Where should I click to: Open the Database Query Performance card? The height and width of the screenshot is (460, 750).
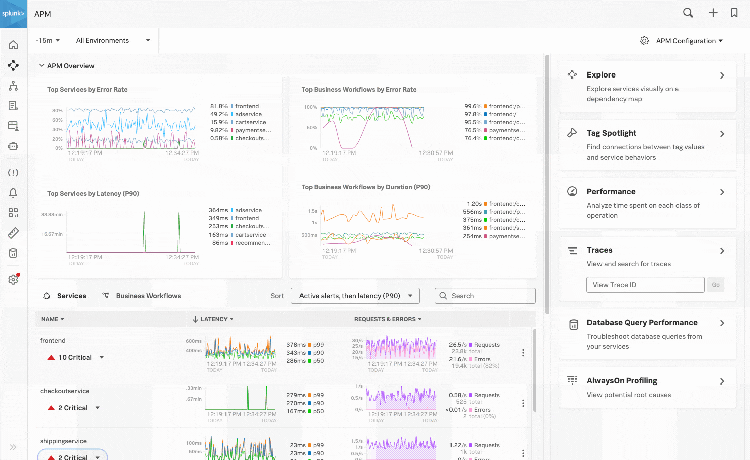coord(645,329)
